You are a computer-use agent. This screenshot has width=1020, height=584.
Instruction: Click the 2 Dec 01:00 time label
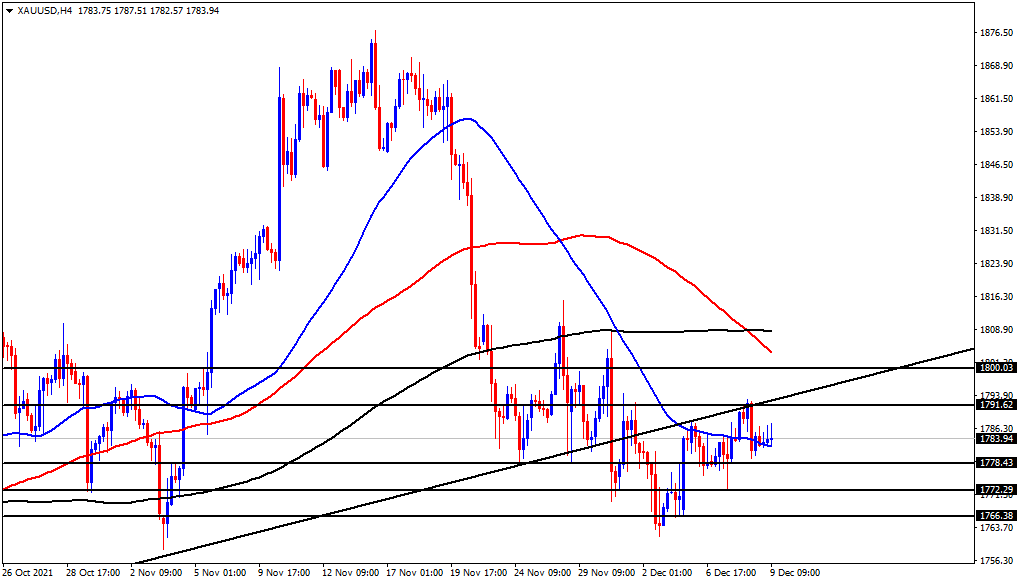pos(669,573)
